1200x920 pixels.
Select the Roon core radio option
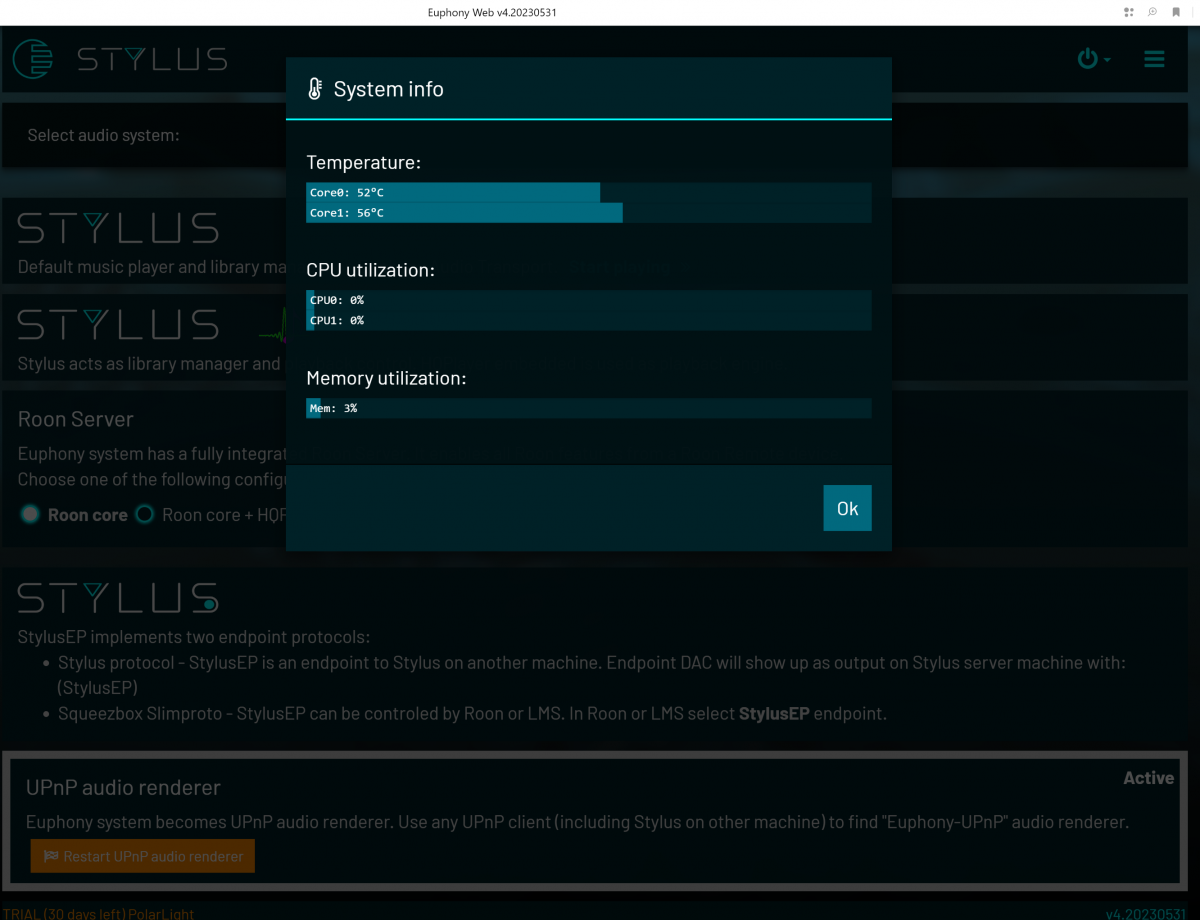coord(30,515)
